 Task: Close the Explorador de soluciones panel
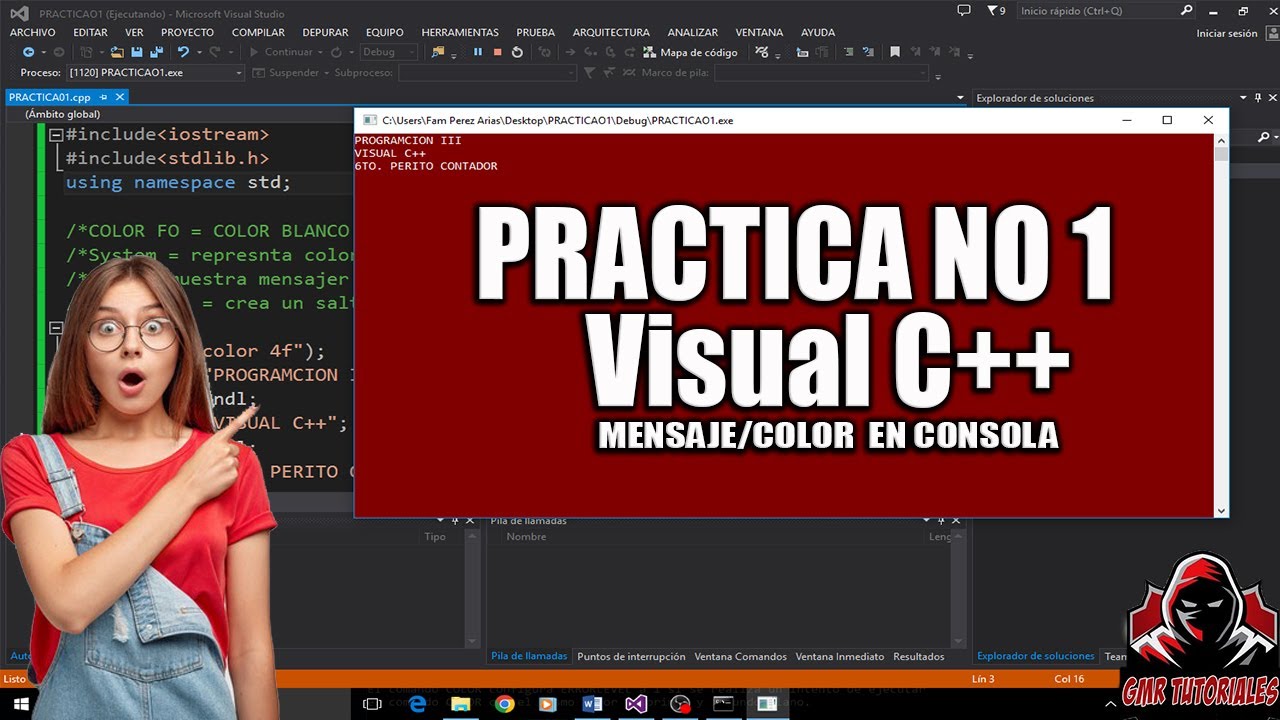(1271, 98)
